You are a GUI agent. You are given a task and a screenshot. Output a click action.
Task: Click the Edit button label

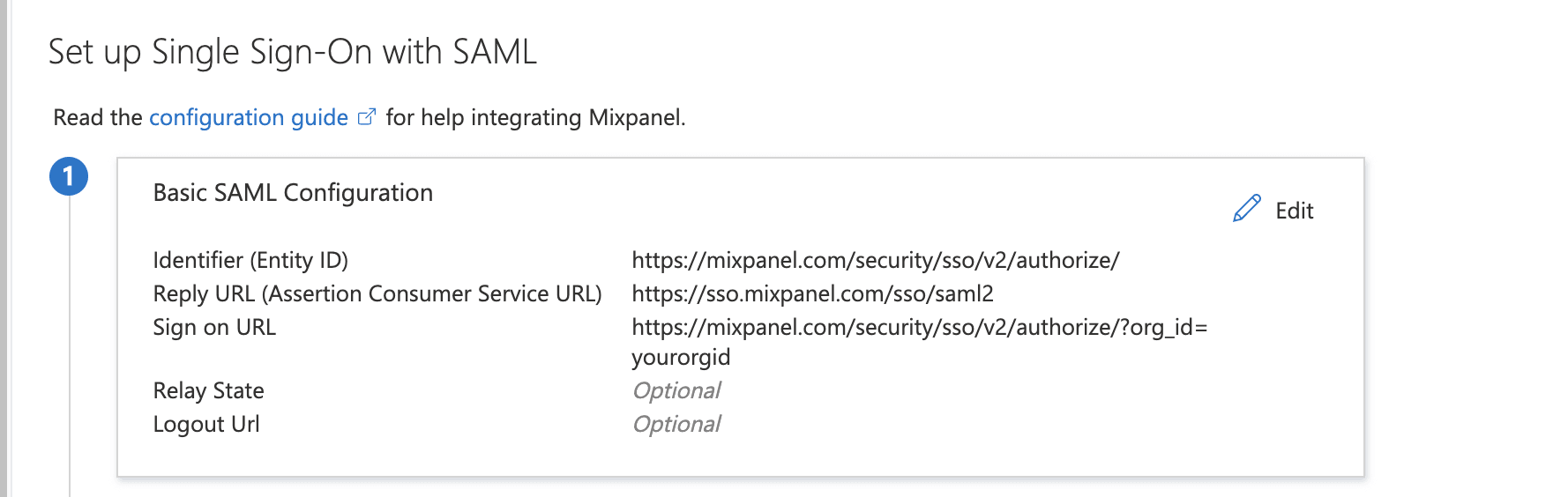pyautogui.click(x=1294, y=211)
